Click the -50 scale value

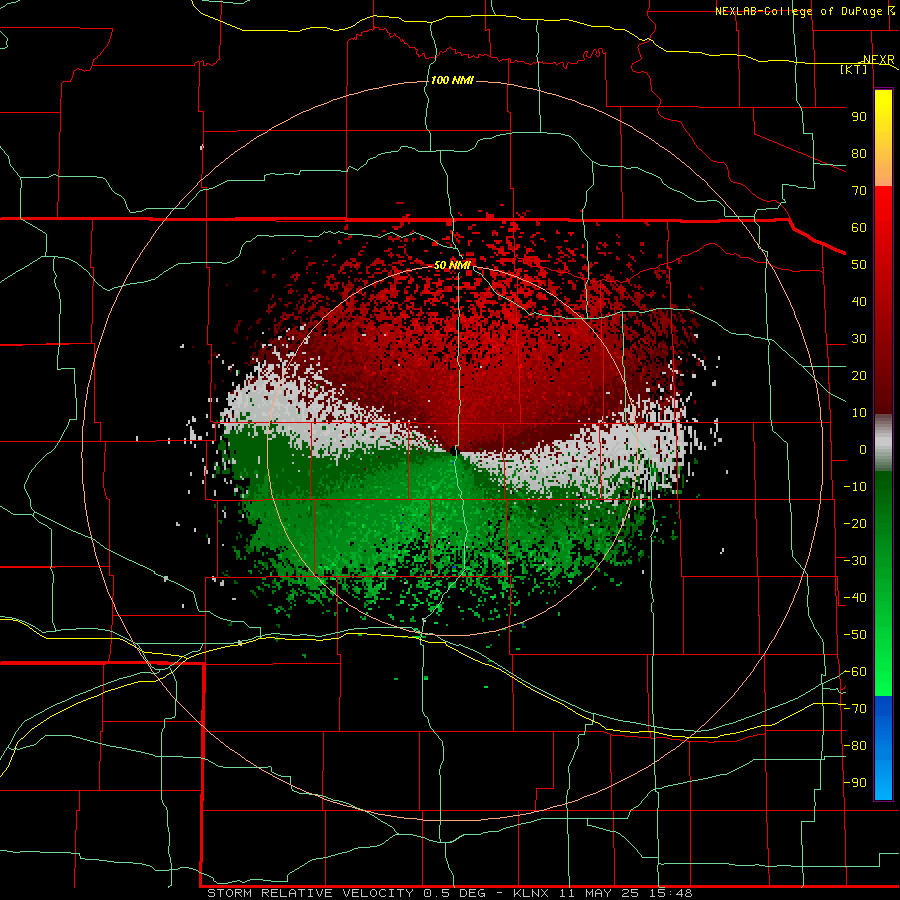coord(855,635)
